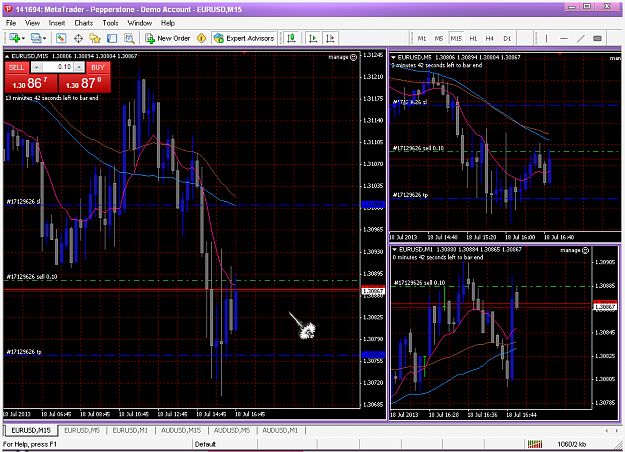Select the trendline drawing tool
Viewport: 625px width, 452px height.
580,39
